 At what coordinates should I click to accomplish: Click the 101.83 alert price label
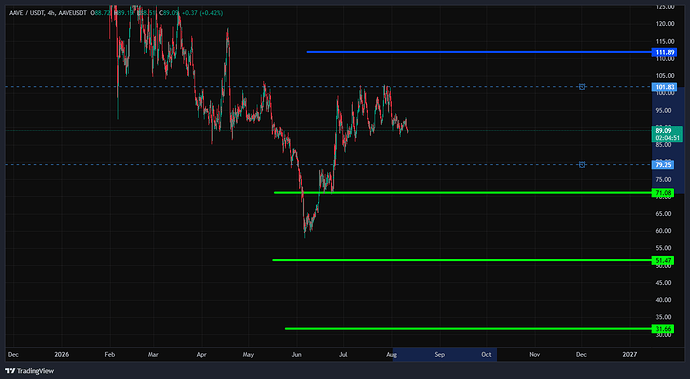[x=664, y=87]
